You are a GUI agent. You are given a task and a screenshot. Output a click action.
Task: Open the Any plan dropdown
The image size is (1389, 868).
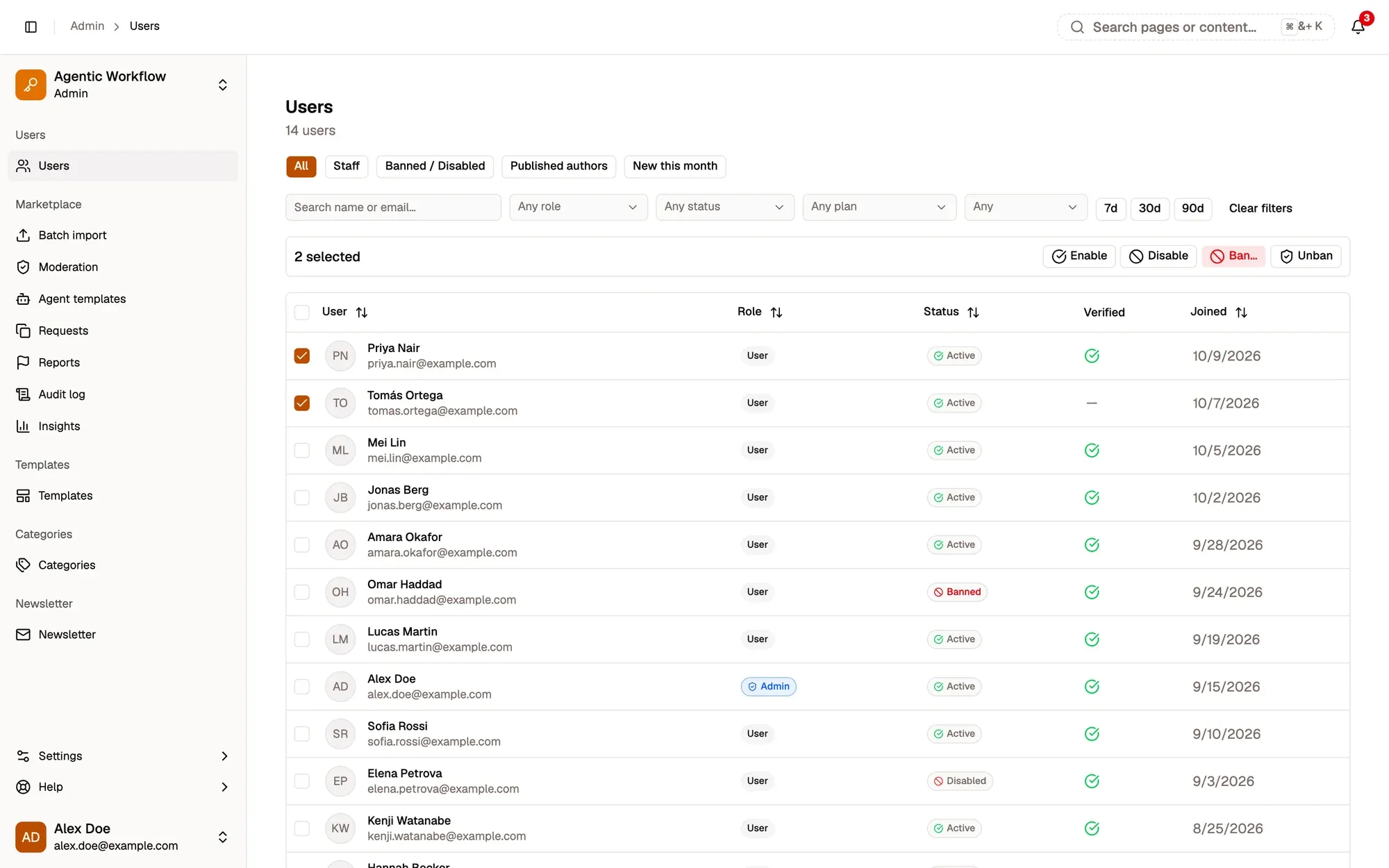point(879,207)
